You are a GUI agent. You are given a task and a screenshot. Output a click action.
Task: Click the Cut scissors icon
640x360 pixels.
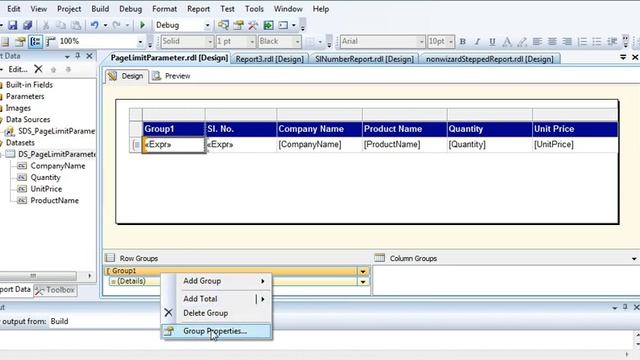point(46,25)
